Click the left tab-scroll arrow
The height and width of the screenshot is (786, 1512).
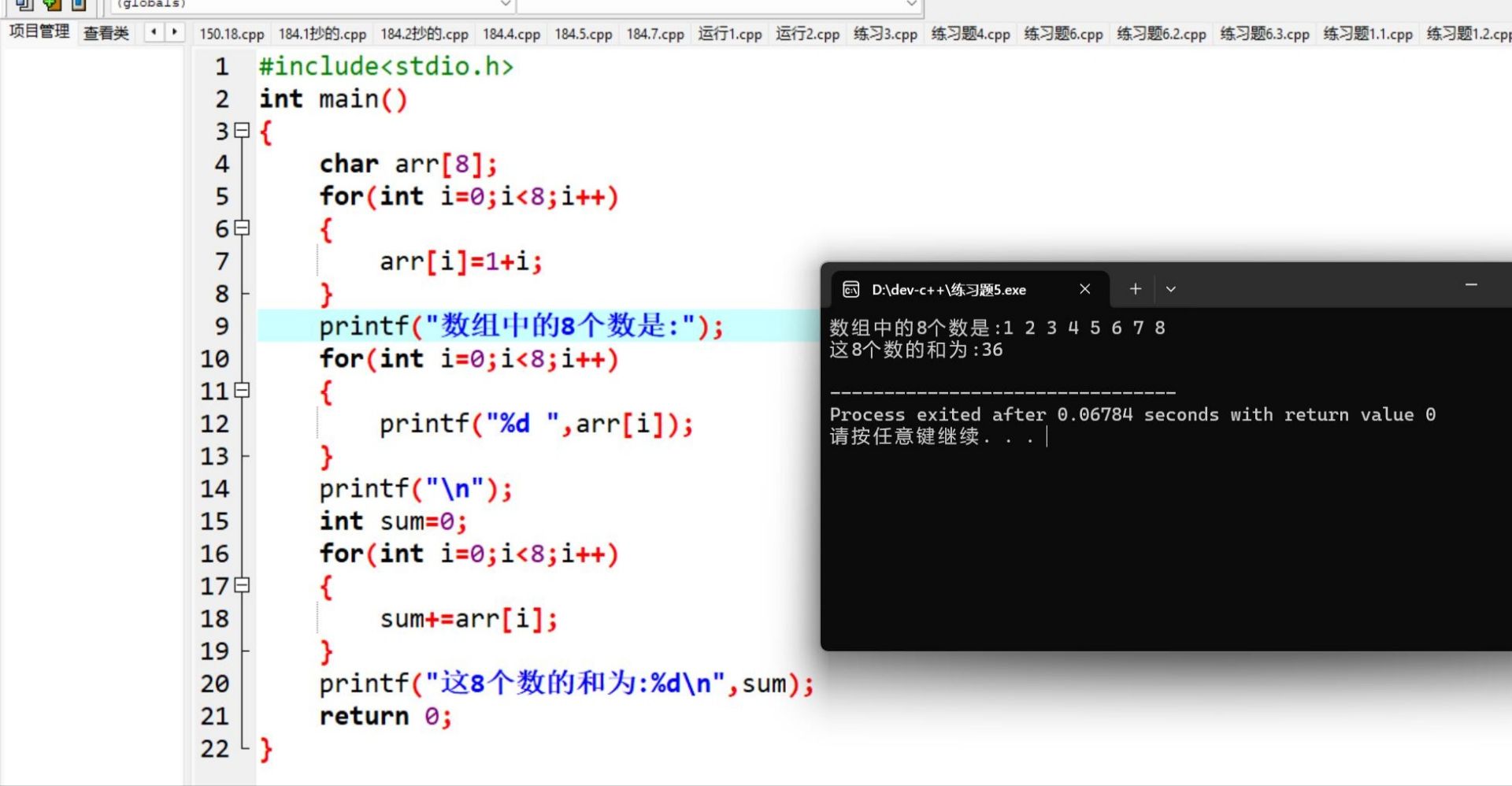point(154,32)
